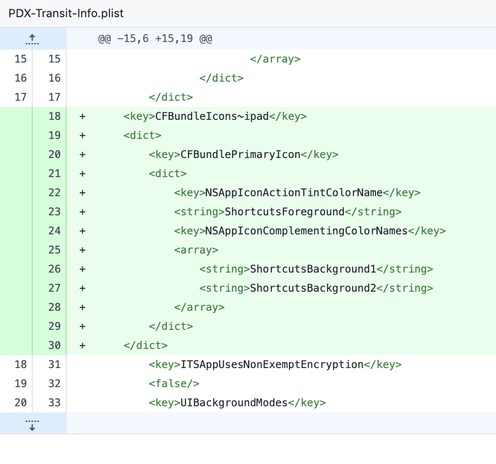Select new line number 29
The image size is (496, 464).
pos(54,326)
